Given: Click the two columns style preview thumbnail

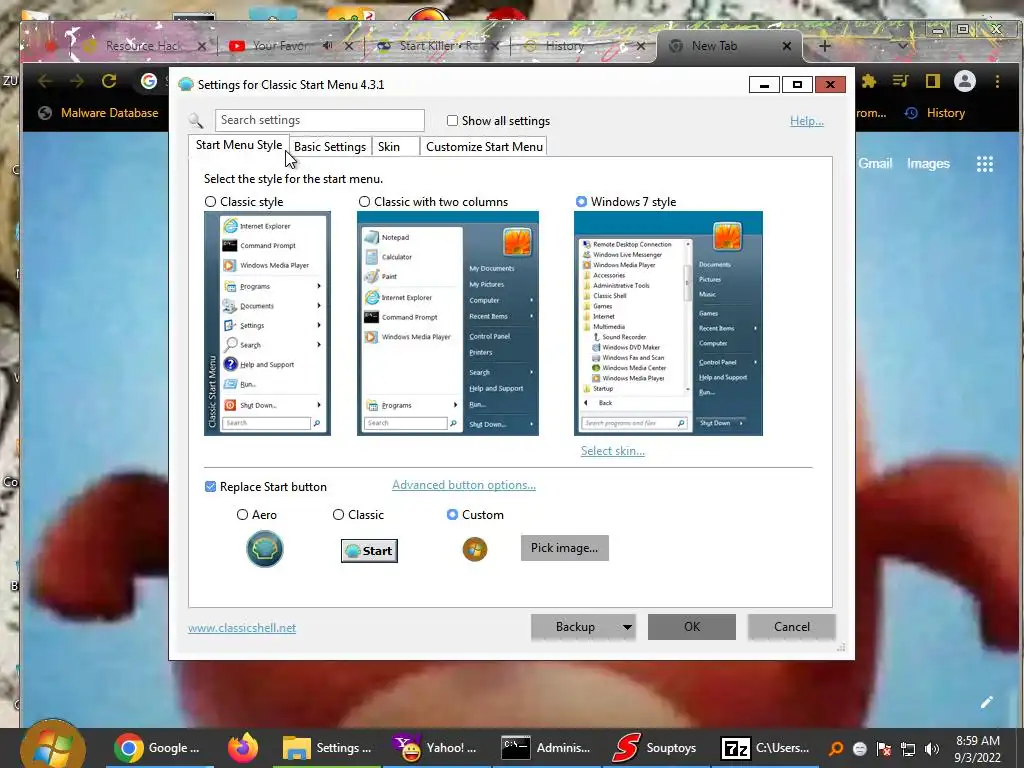Looking at the screenshot, I should click(447, 323).
